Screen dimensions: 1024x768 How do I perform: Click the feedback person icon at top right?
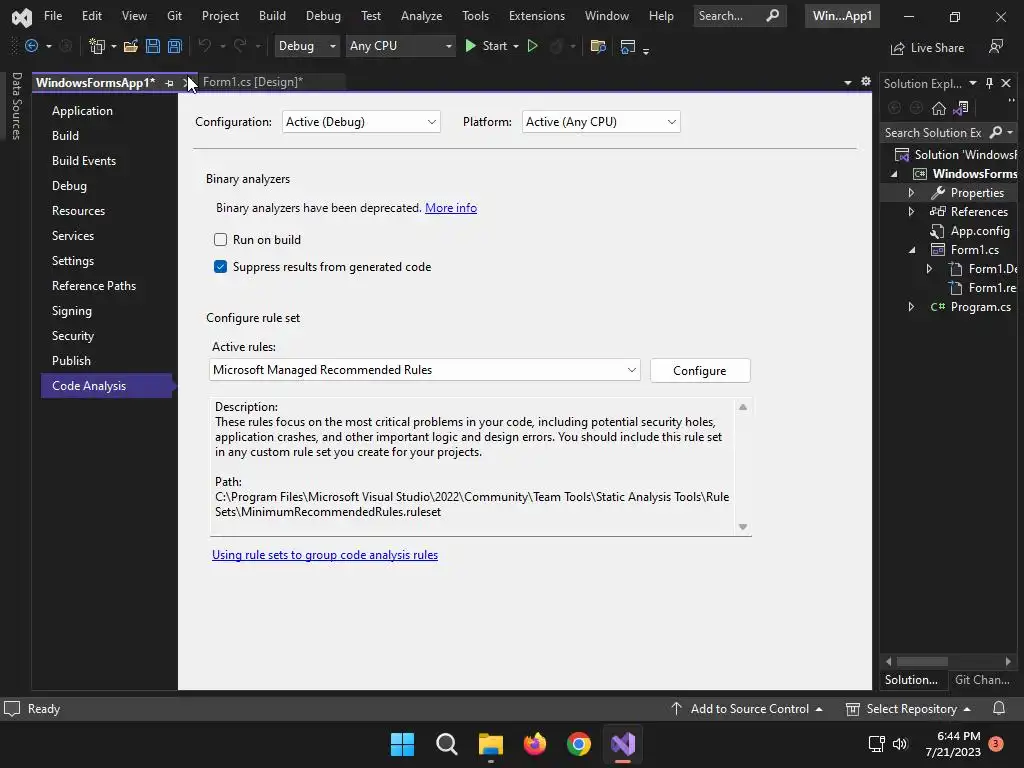tap(996, 46)
